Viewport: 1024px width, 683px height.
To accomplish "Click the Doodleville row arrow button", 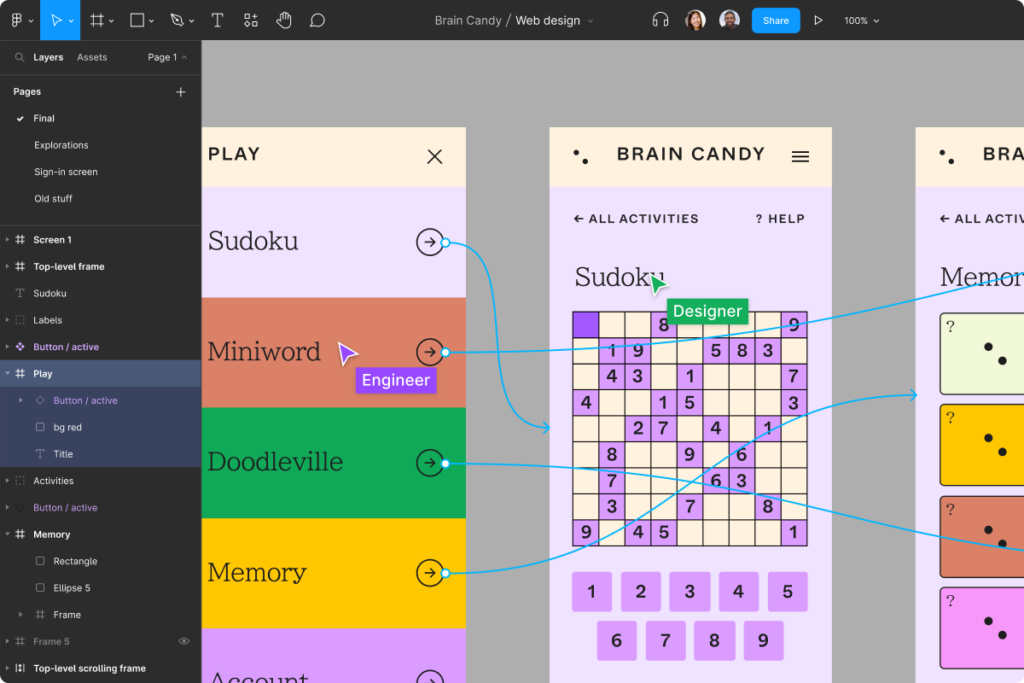I will click(430, 463).
